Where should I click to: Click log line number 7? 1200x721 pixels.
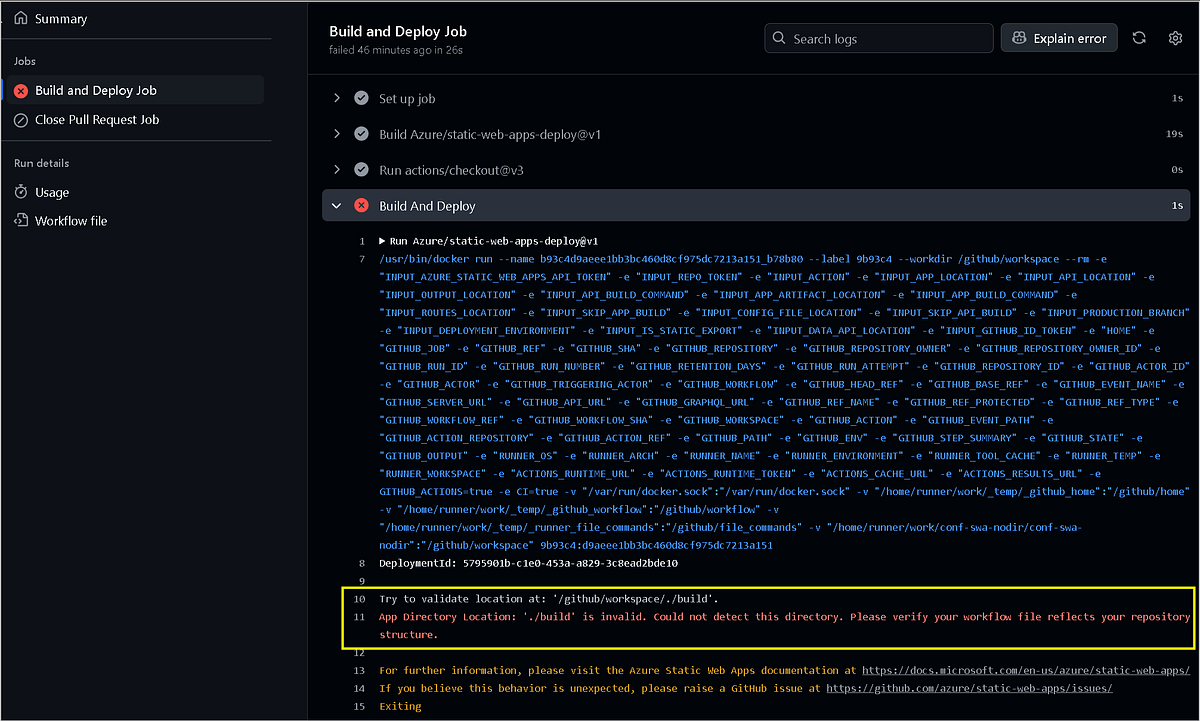361,259
